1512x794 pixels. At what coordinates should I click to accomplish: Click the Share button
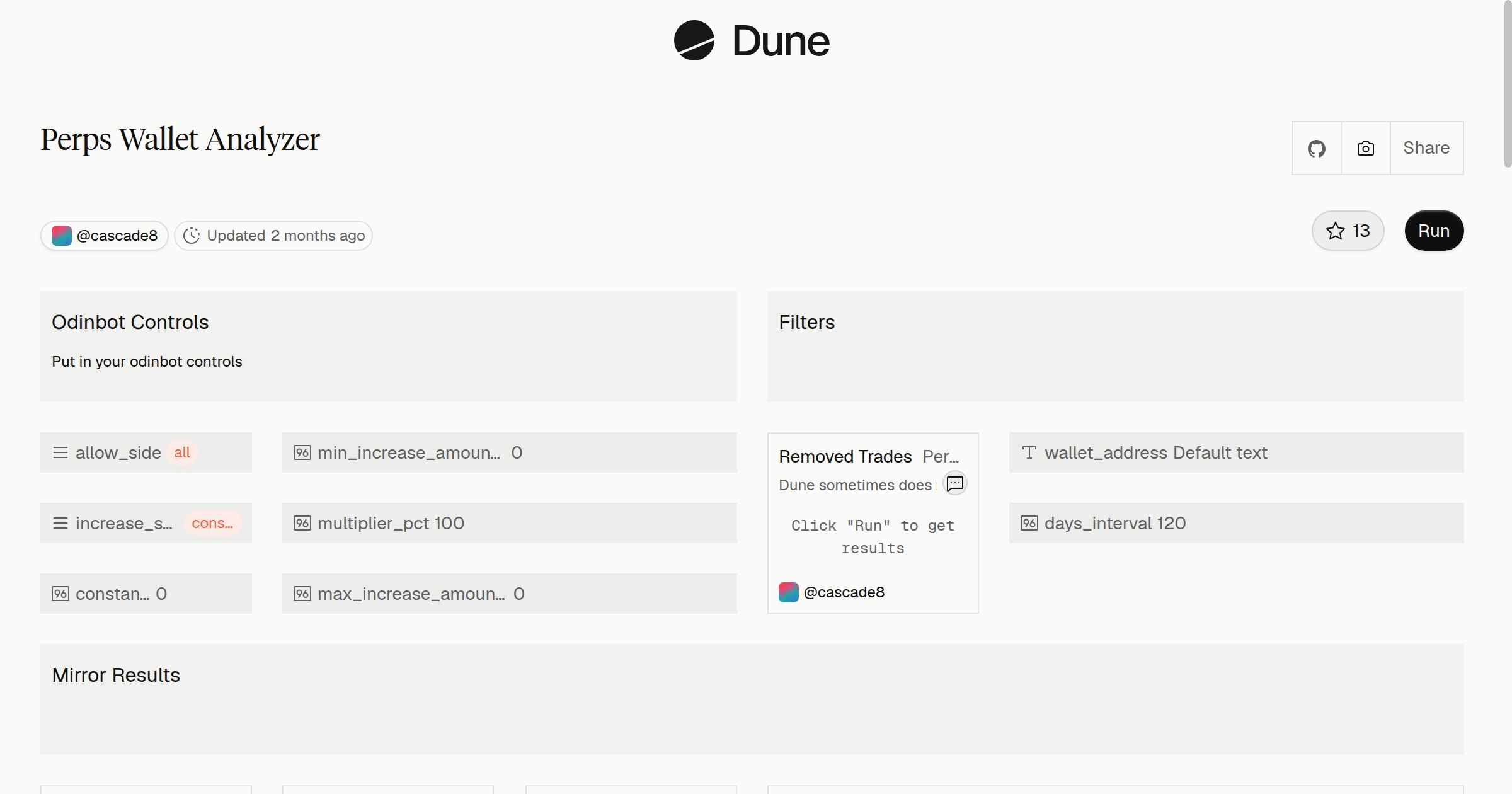point(1426,149)
